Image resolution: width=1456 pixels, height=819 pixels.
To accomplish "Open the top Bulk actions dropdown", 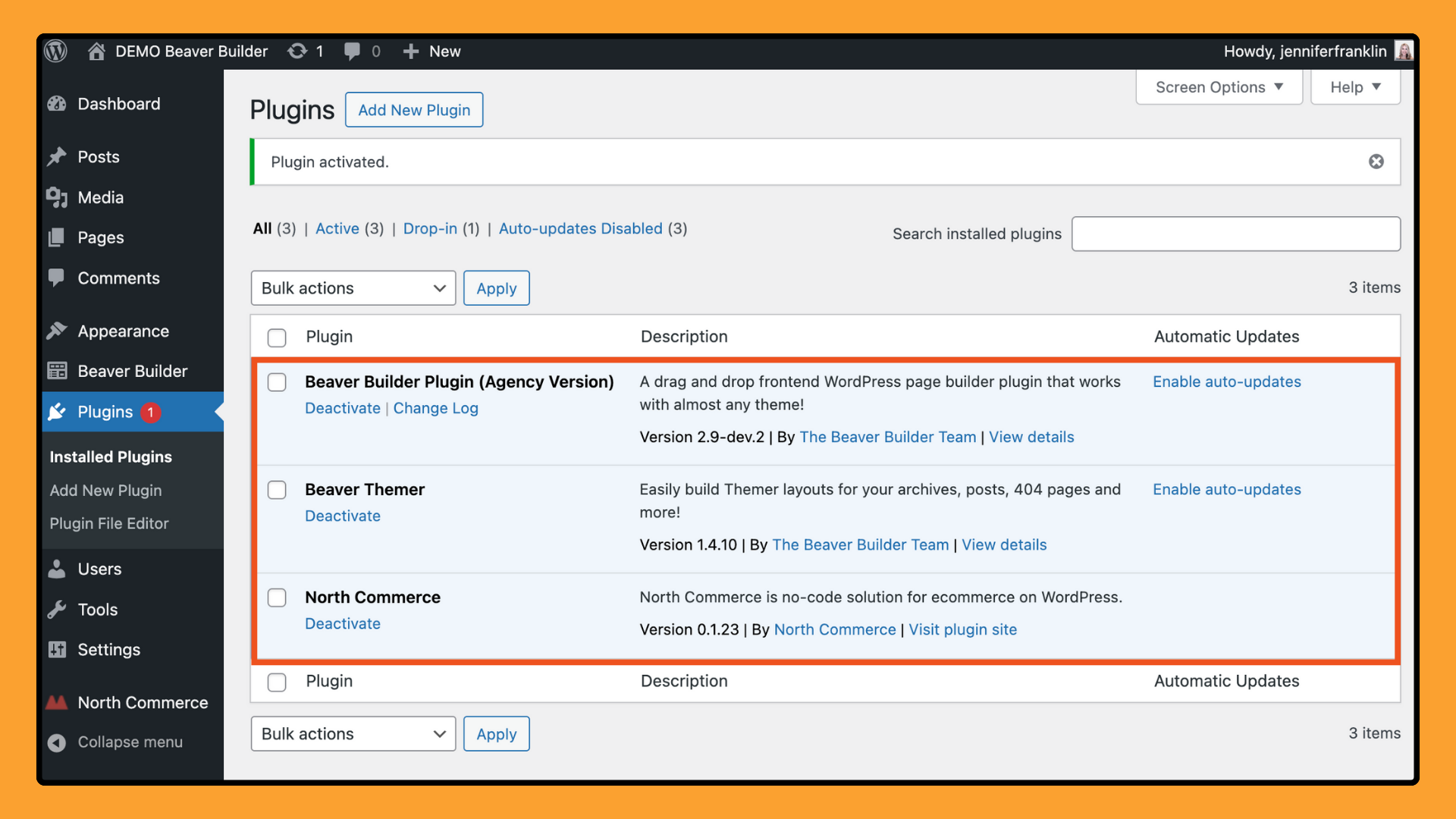I will (x=353, y=288).
